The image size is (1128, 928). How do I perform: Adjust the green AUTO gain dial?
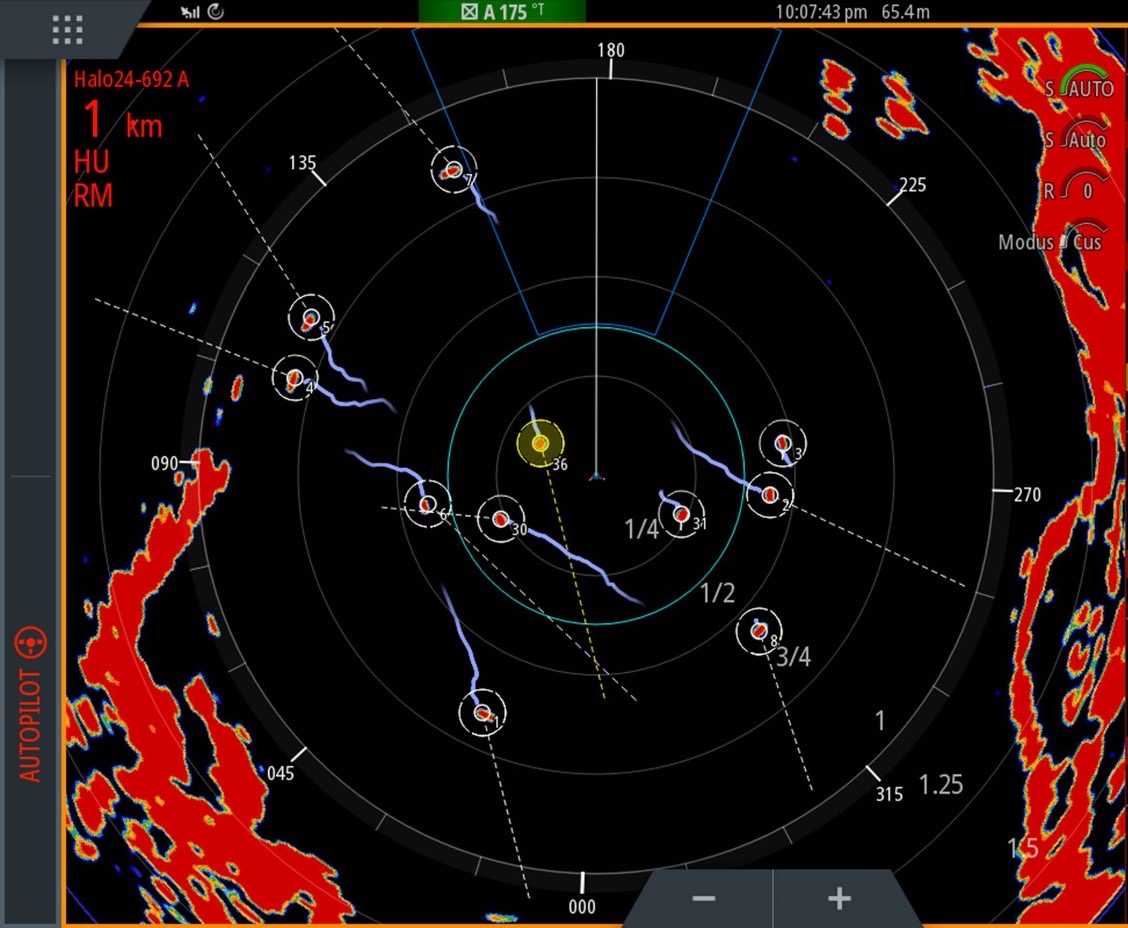1085,85
